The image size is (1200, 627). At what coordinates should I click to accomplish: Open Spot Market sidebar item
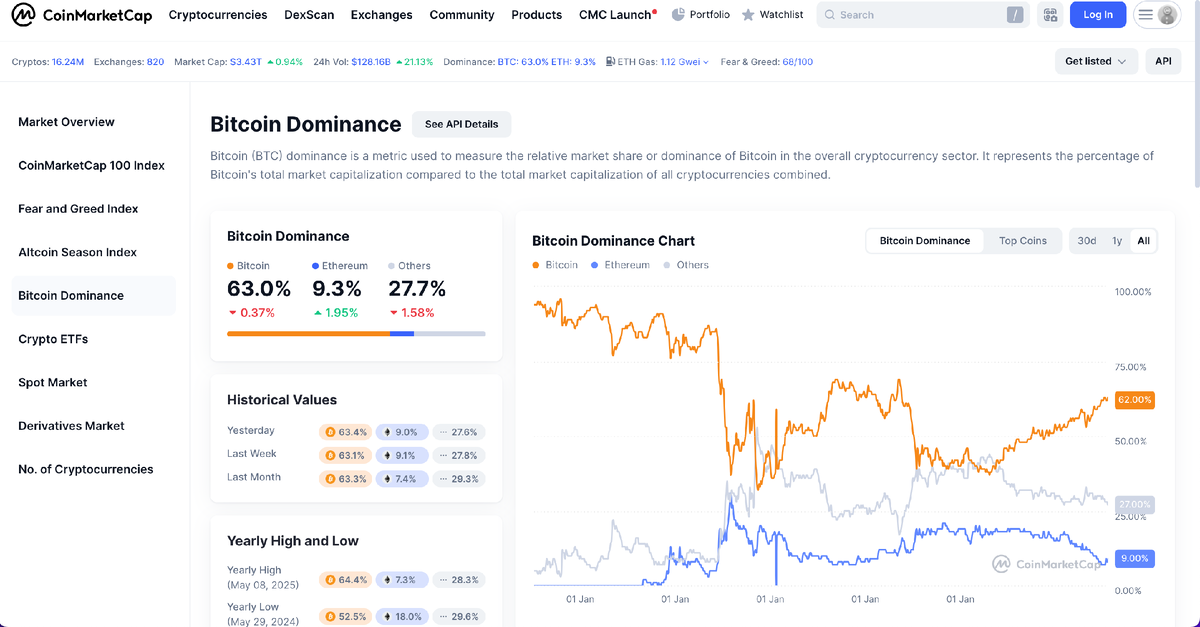point(52,382)
